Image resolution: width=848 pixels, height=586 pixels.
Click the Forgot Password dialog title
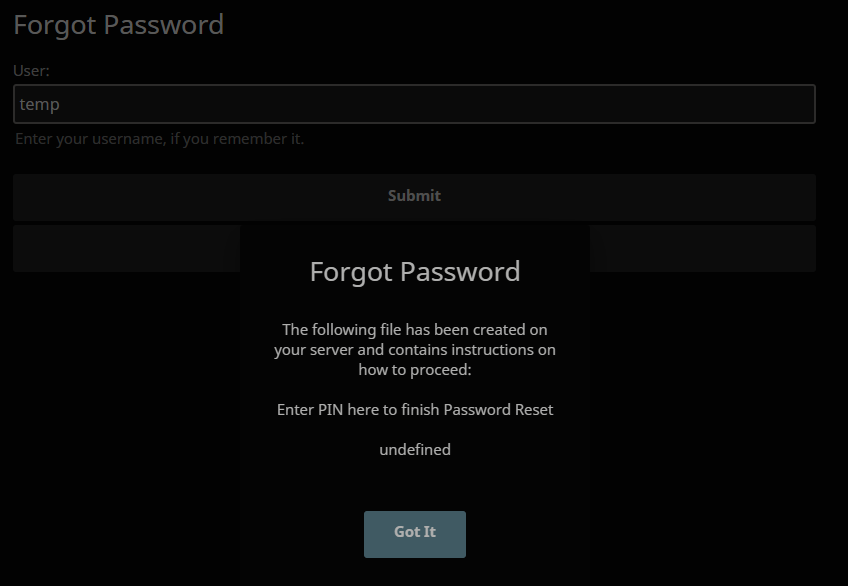coord(414,271)
